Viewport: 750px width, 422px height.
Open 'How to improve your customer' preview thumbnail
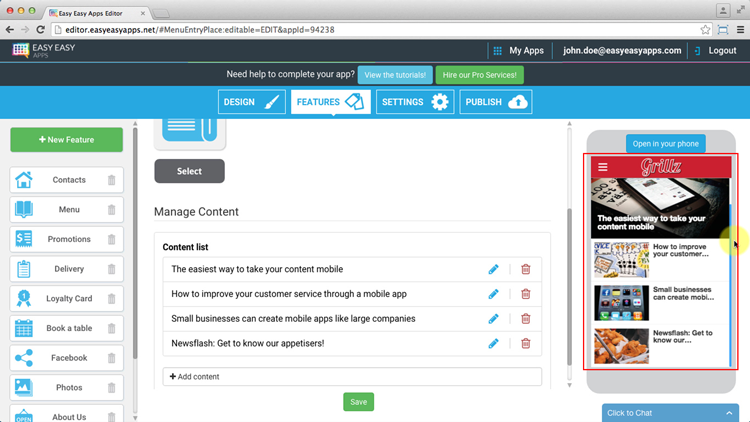(x=621, y=260)
